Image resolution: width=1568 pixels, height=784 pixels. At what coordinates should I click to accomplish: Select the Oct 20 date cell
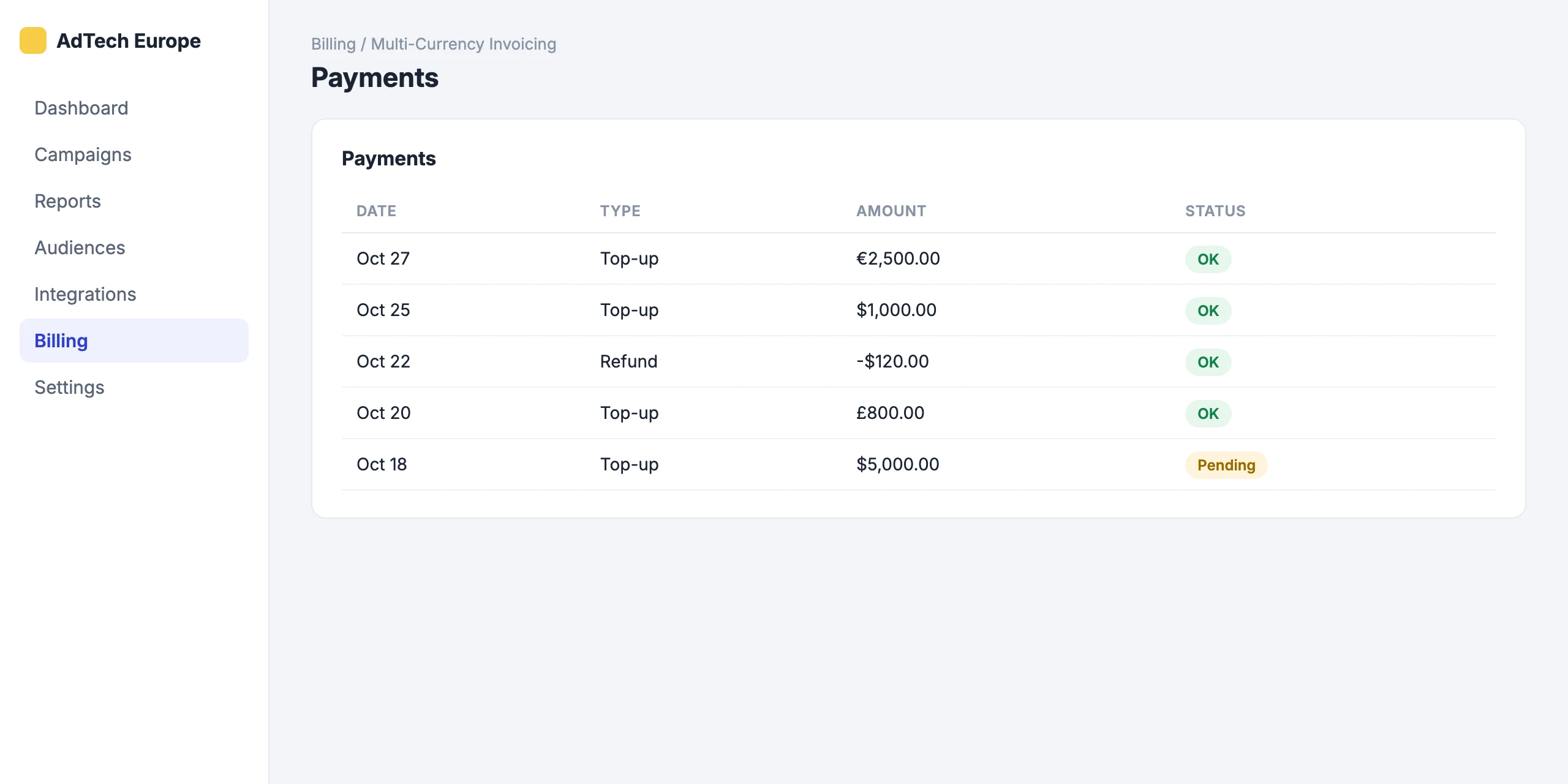(x=383, y=413)
